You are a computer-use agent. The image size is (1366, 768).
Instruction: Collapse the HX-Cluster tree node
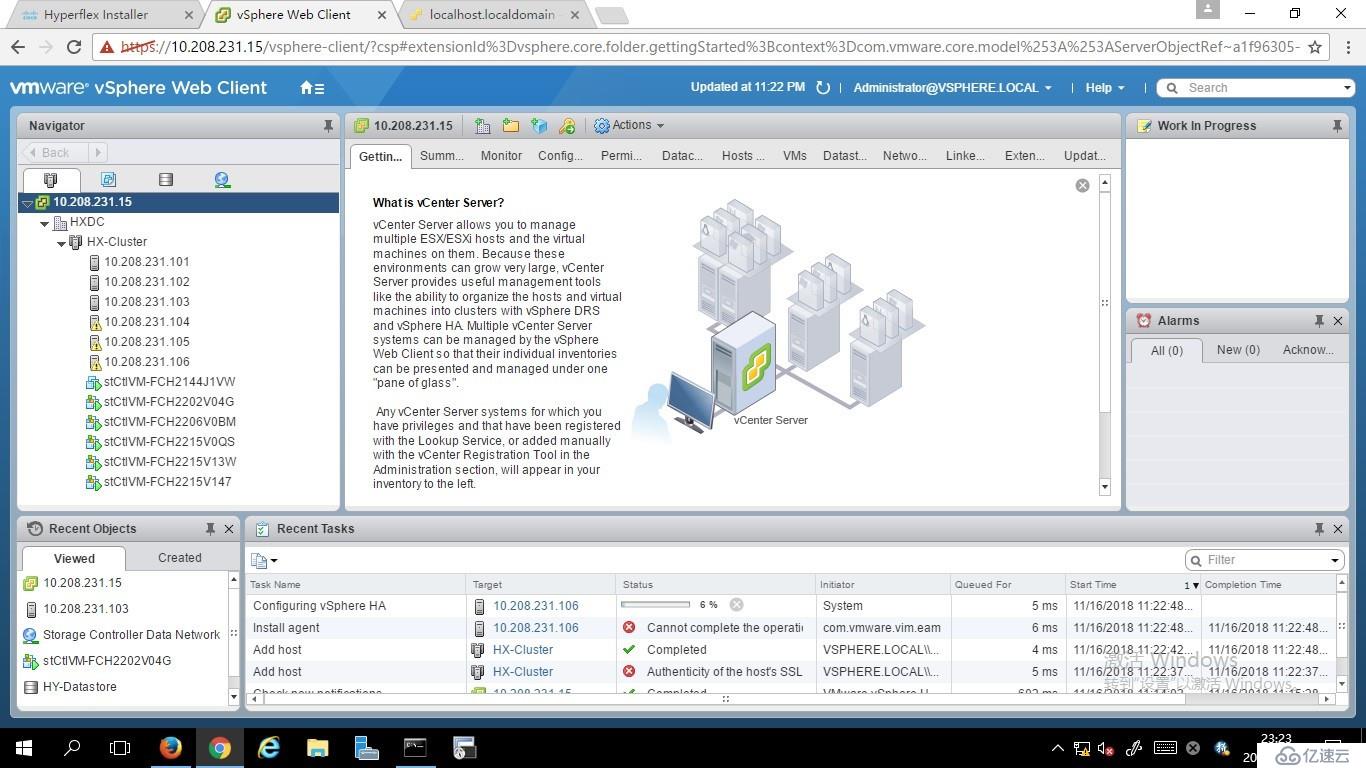tap(61, 243)
